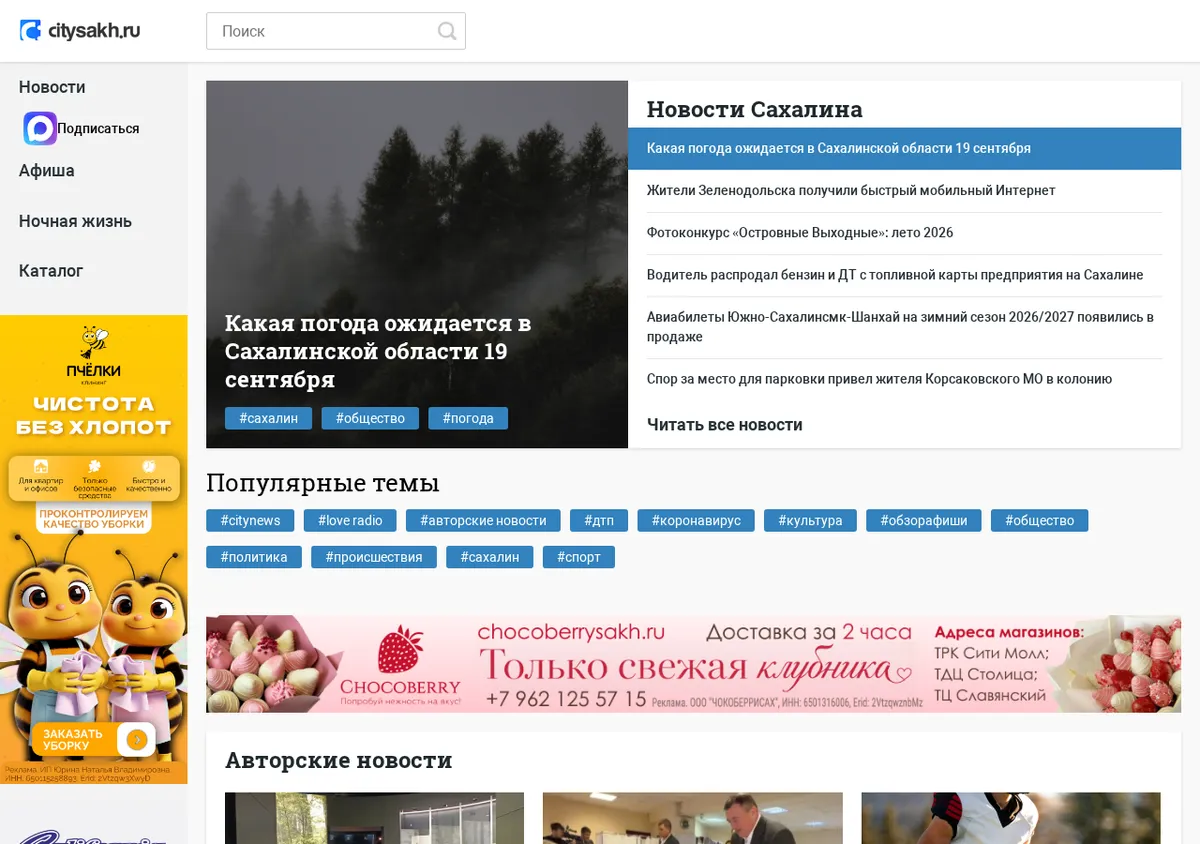Click the search magnifier icon
1200x844 pixels.
point(447,31)
